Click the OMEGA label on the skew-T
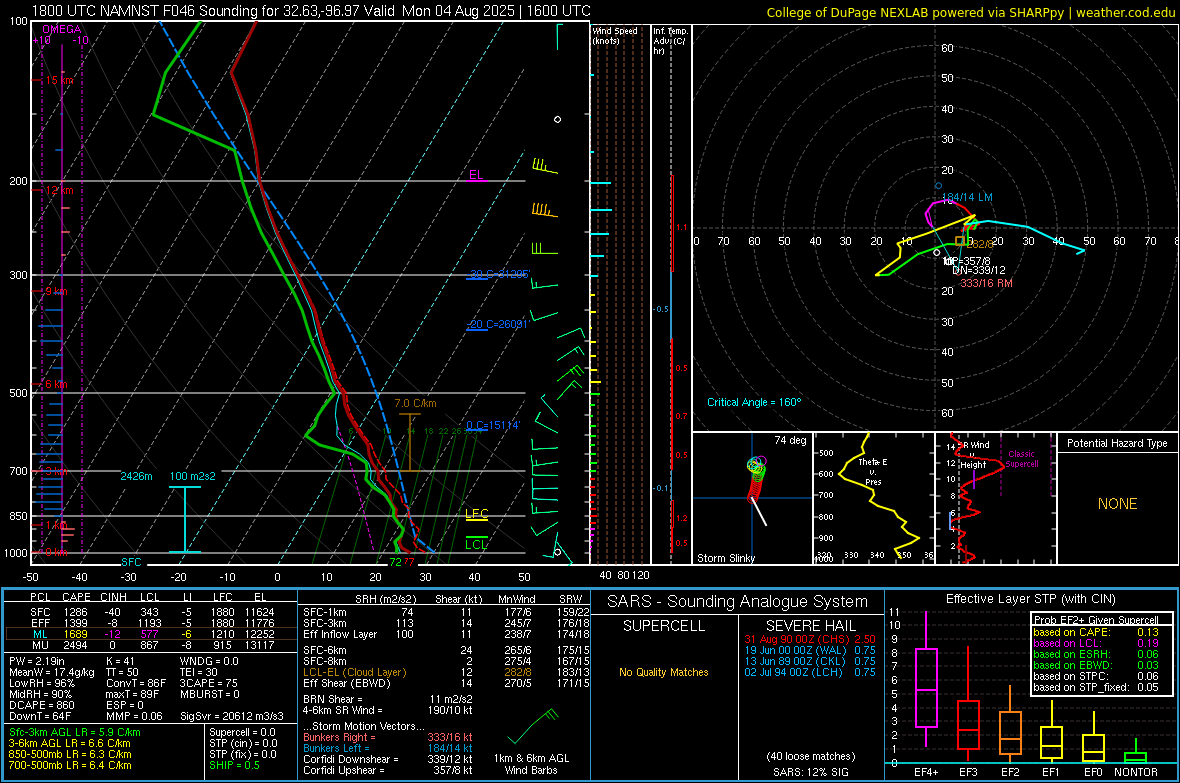Screen dimensions: 1180x783 point(62,29)
